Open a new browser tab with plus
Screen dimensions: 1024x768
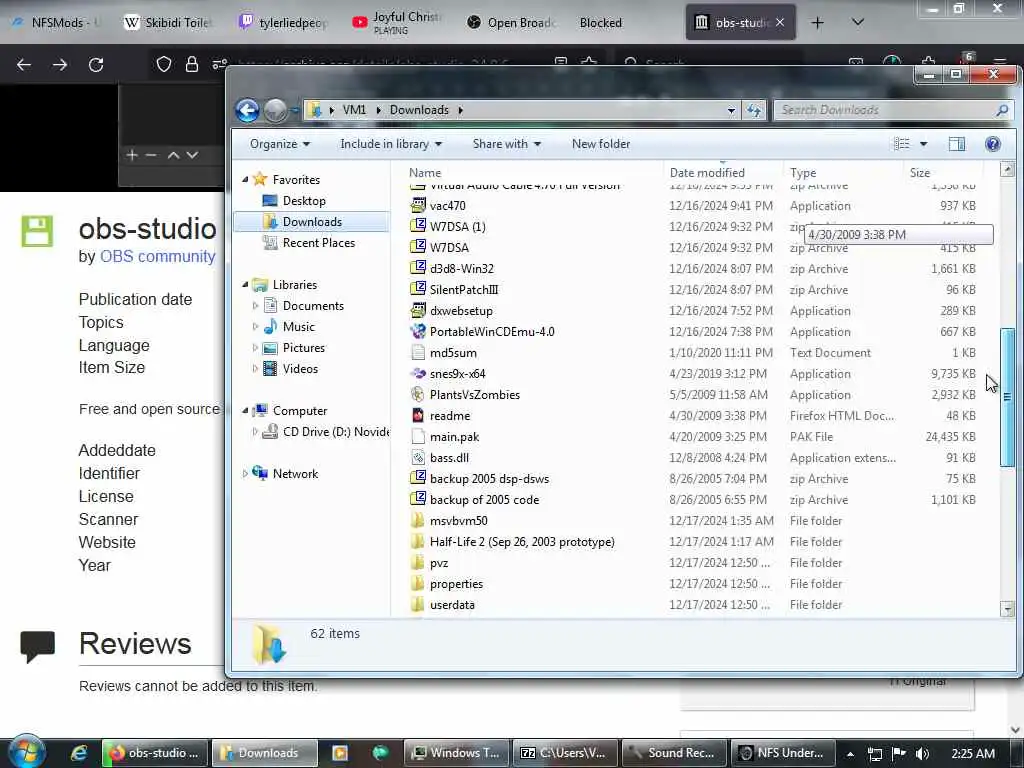(817, 23)
